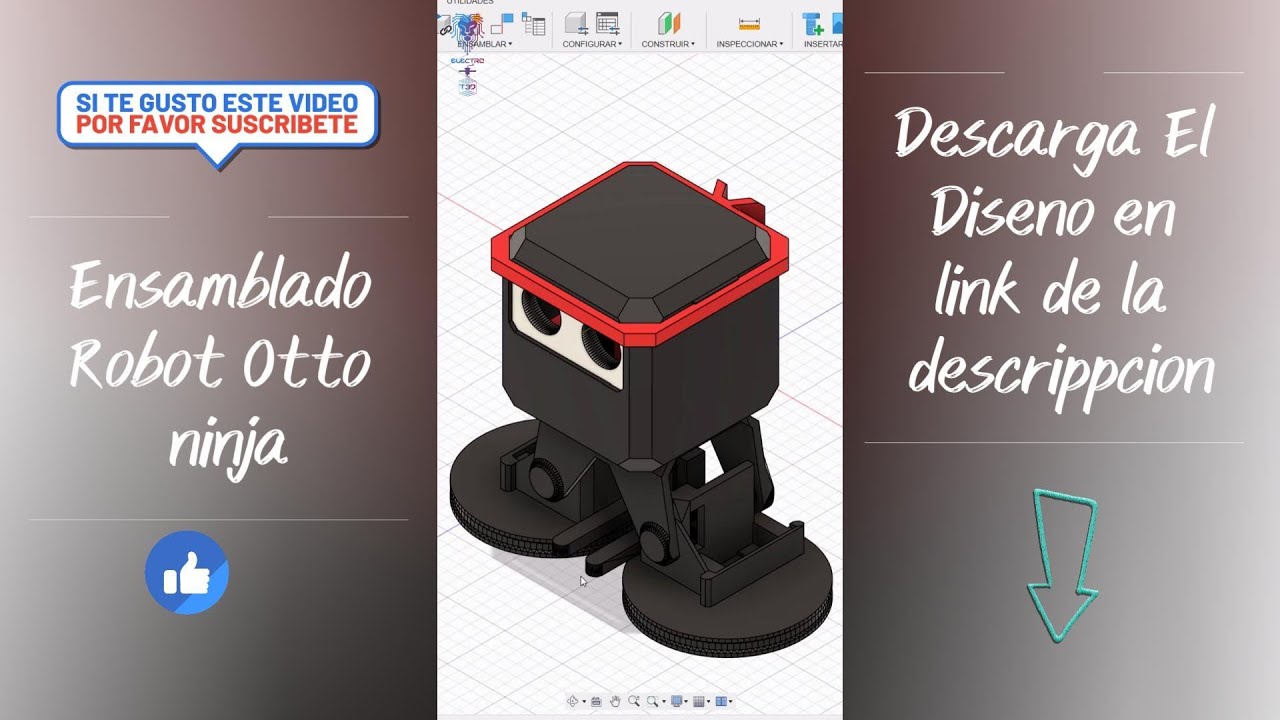Click the as-built joint icon with blue square
The image size is (1280, 720).
(502, 23)
